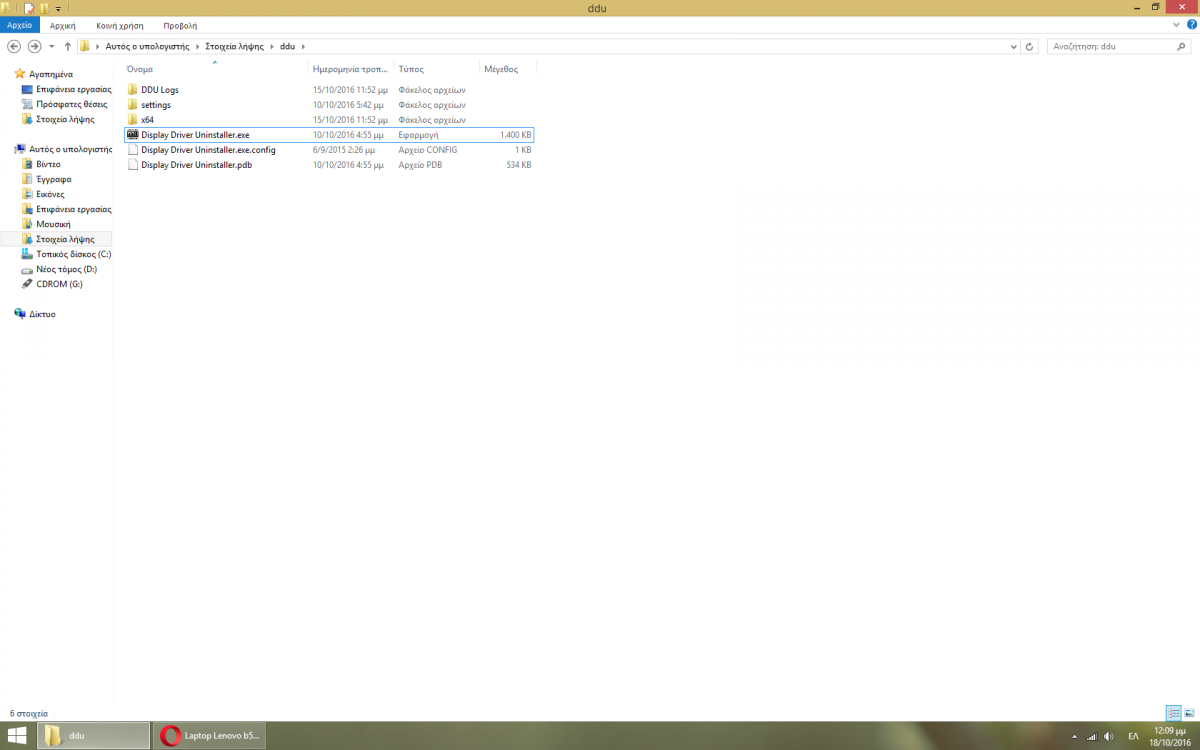Open address bar history dropdown

click(1015, 46)
